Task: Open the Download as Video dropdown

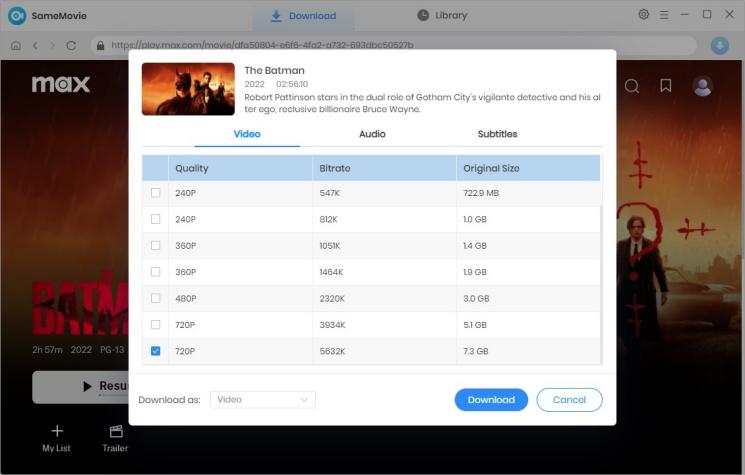Action: tap(263, 400)
